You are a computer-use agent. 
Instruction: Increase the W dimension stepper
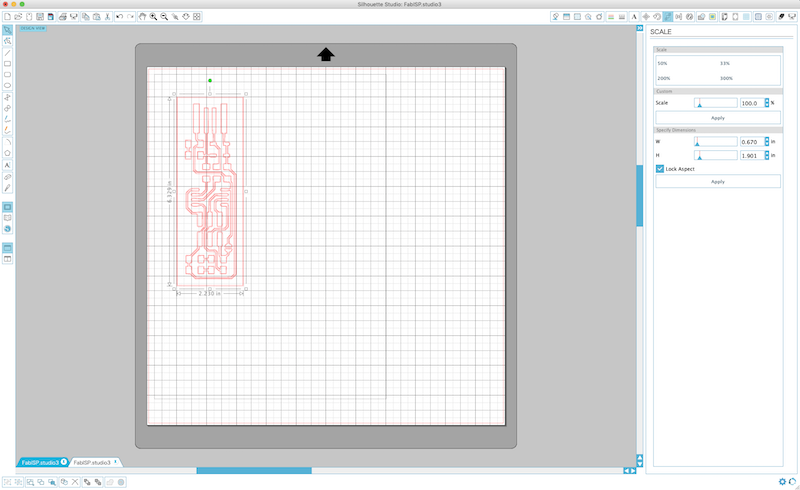point(767,139)
